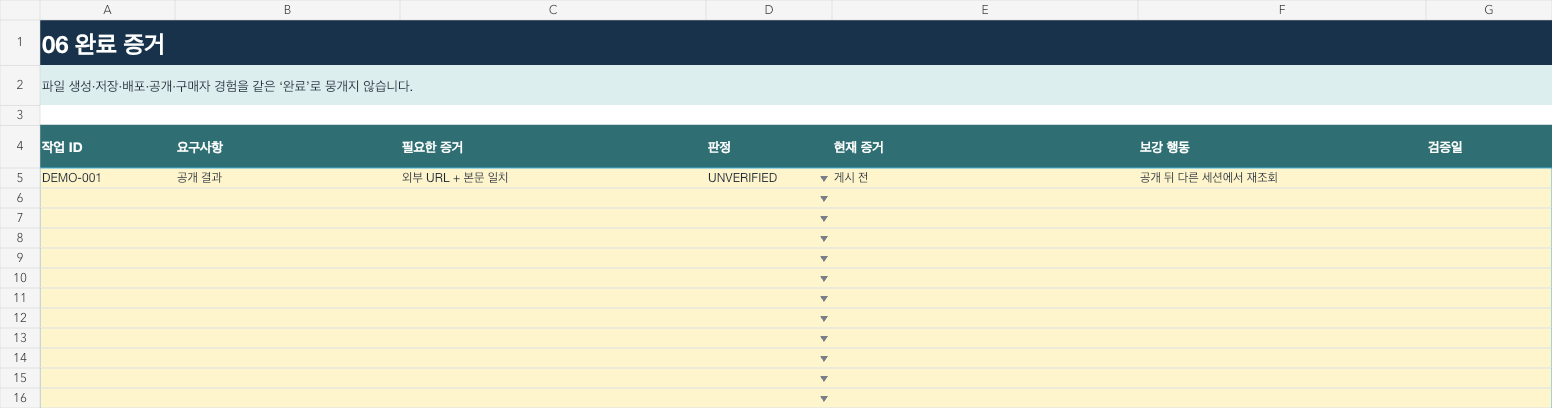Click the description cell starting '파일 생성·저장·배포'
Screen dimensions: 1552x408
point(796,85)
